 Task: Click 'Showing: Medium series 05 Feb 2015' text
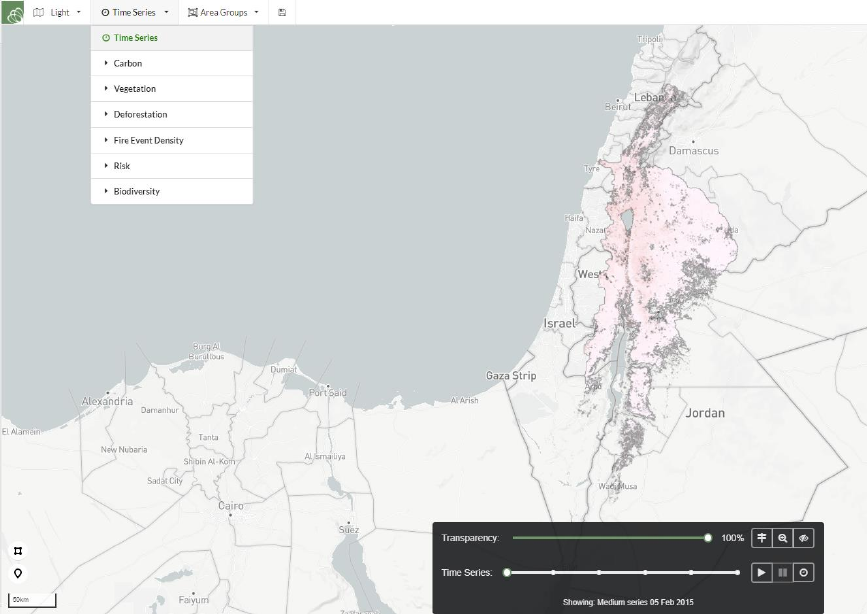point(628,602)
